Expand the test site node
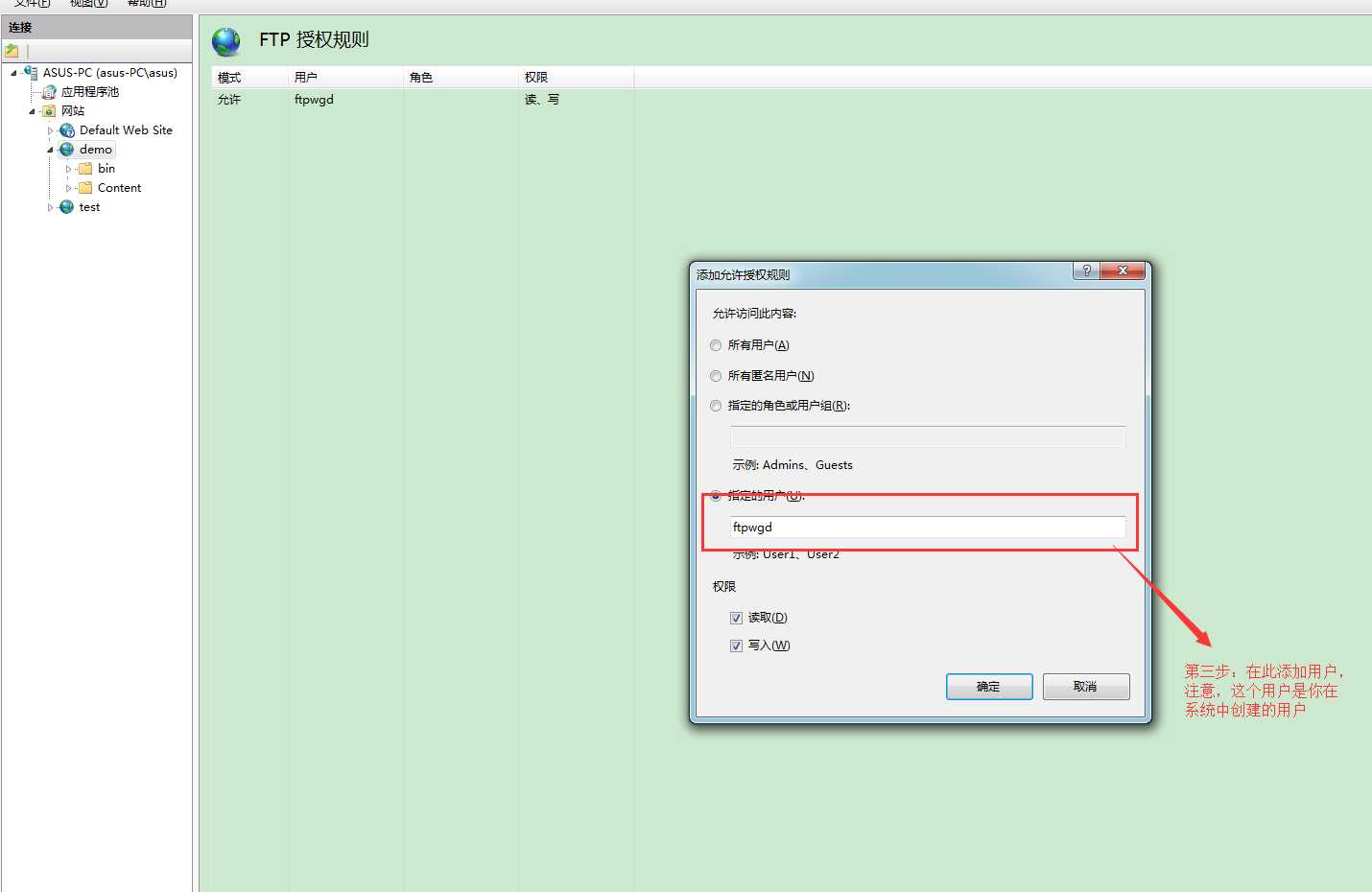 (50, 207)
